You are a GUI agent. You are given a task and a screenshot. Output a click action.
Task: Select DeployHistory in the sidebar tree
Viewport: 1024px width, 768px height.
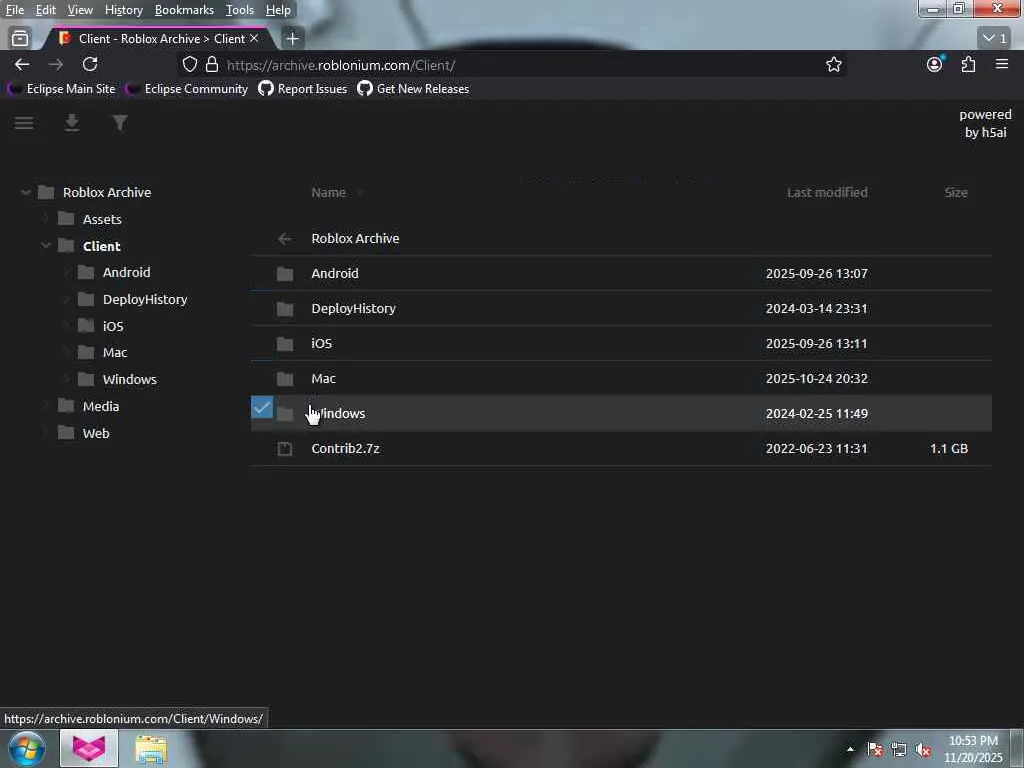pos(145,299)
